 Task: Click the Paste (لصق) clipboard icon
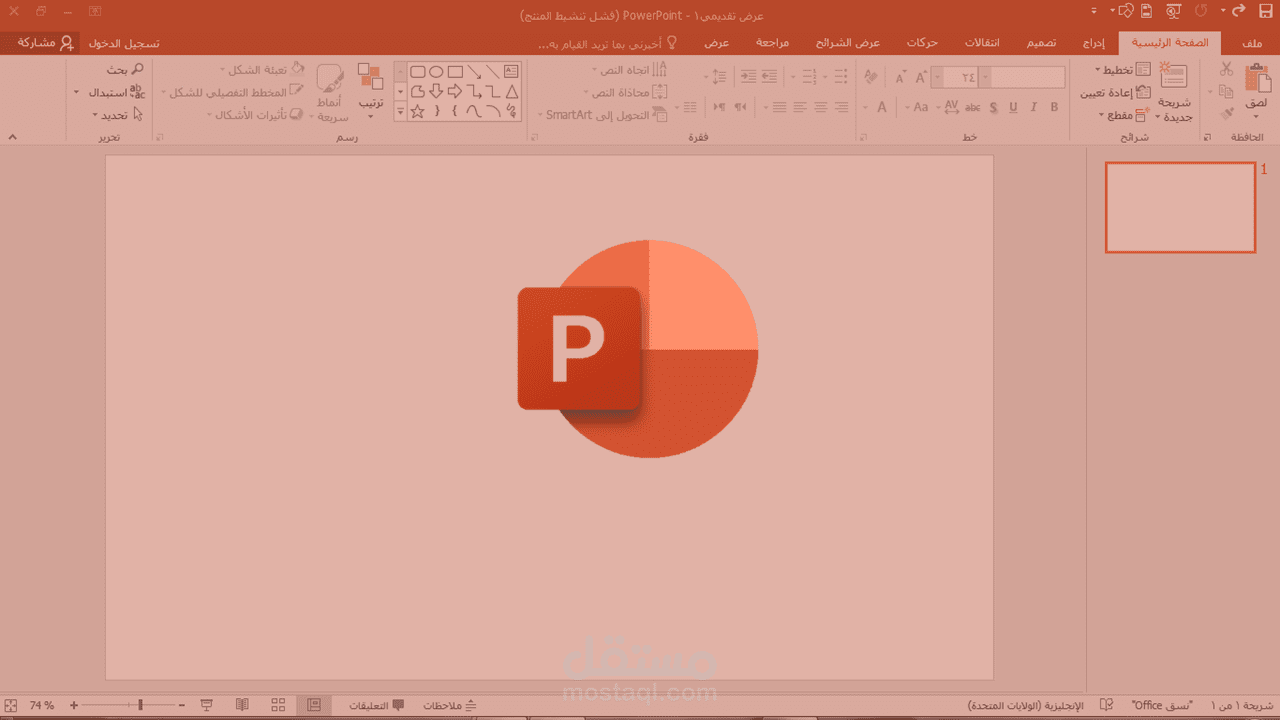point(1257,78)
